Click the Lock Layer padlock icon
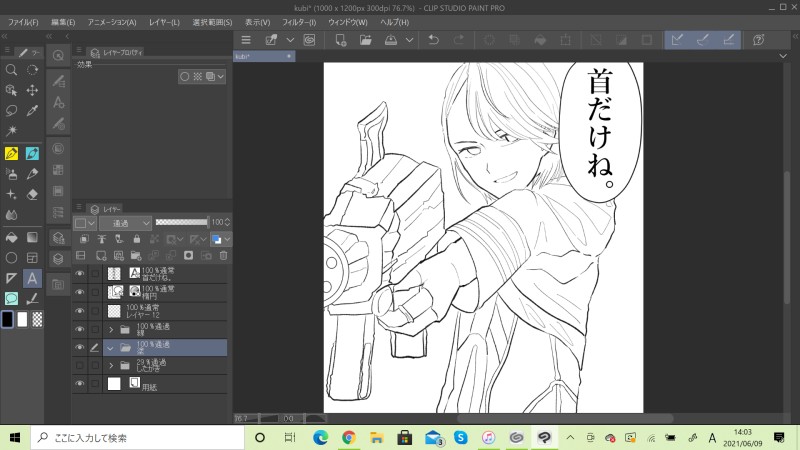 tap(135, 240)
